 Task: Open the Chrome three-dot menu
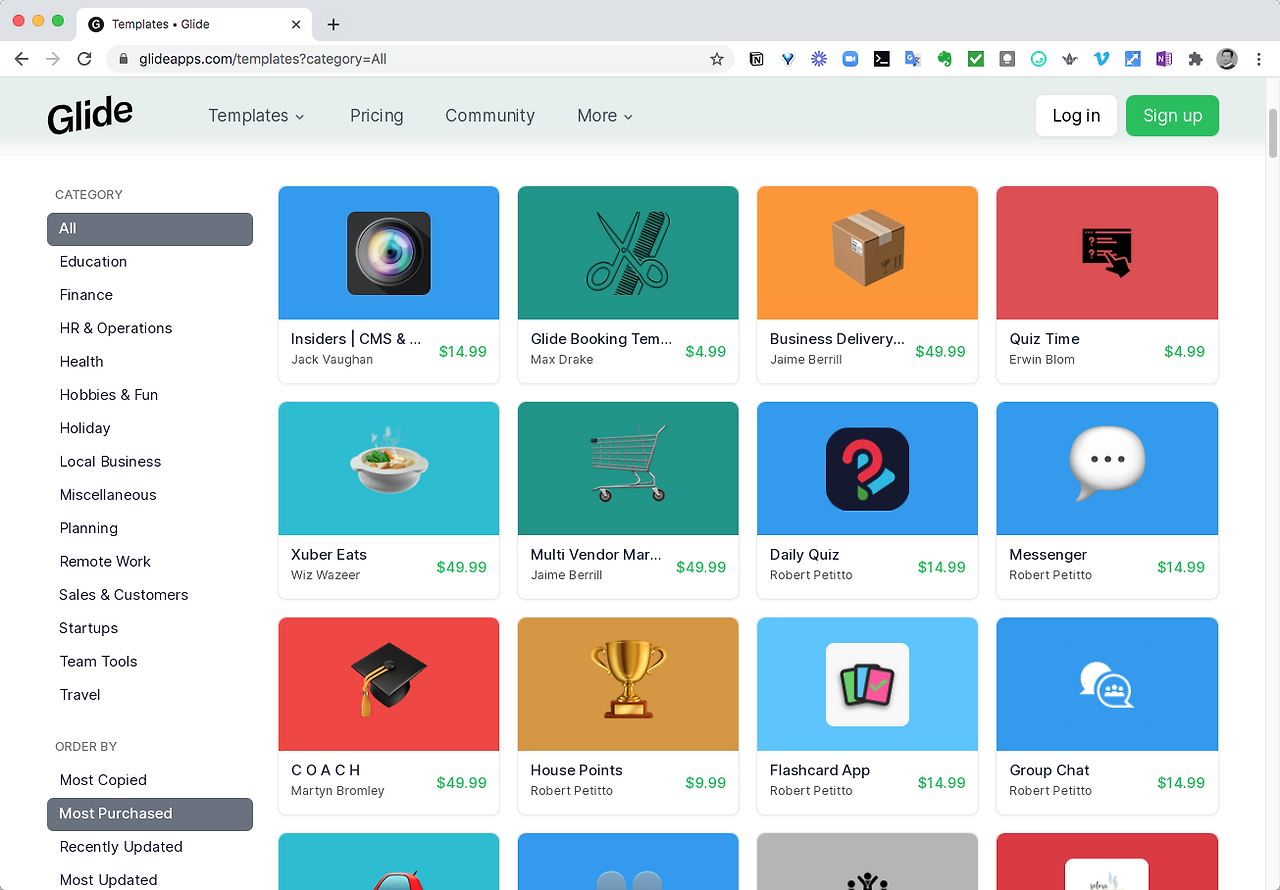pos(1258,59)
